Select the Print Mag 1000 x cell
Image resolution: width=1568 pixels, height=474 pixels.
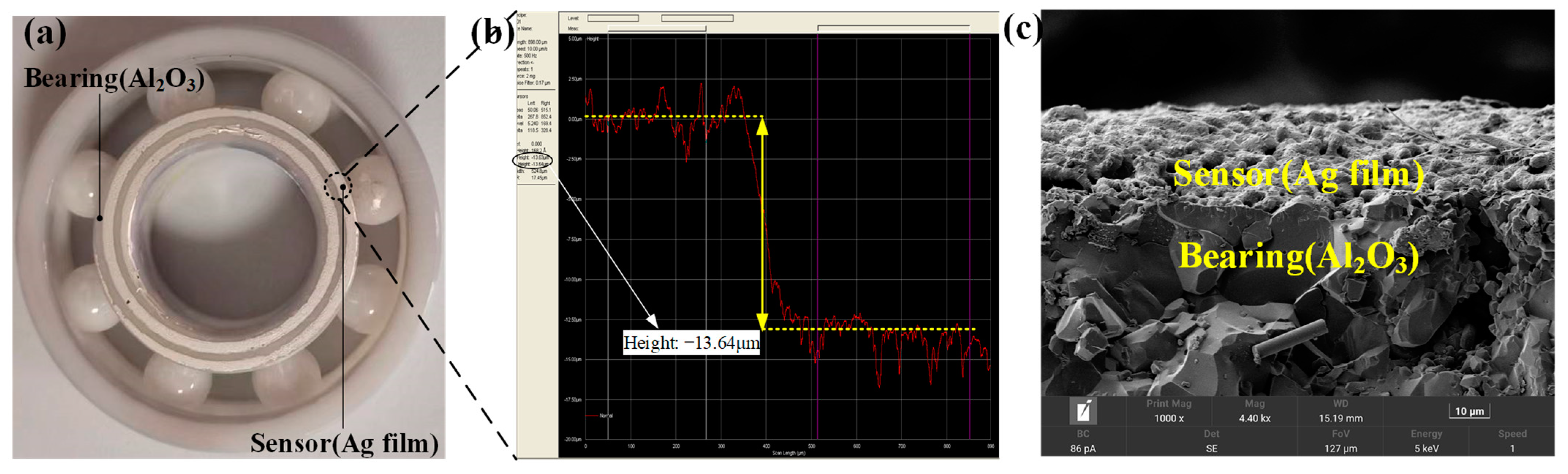coord(1169,411)
